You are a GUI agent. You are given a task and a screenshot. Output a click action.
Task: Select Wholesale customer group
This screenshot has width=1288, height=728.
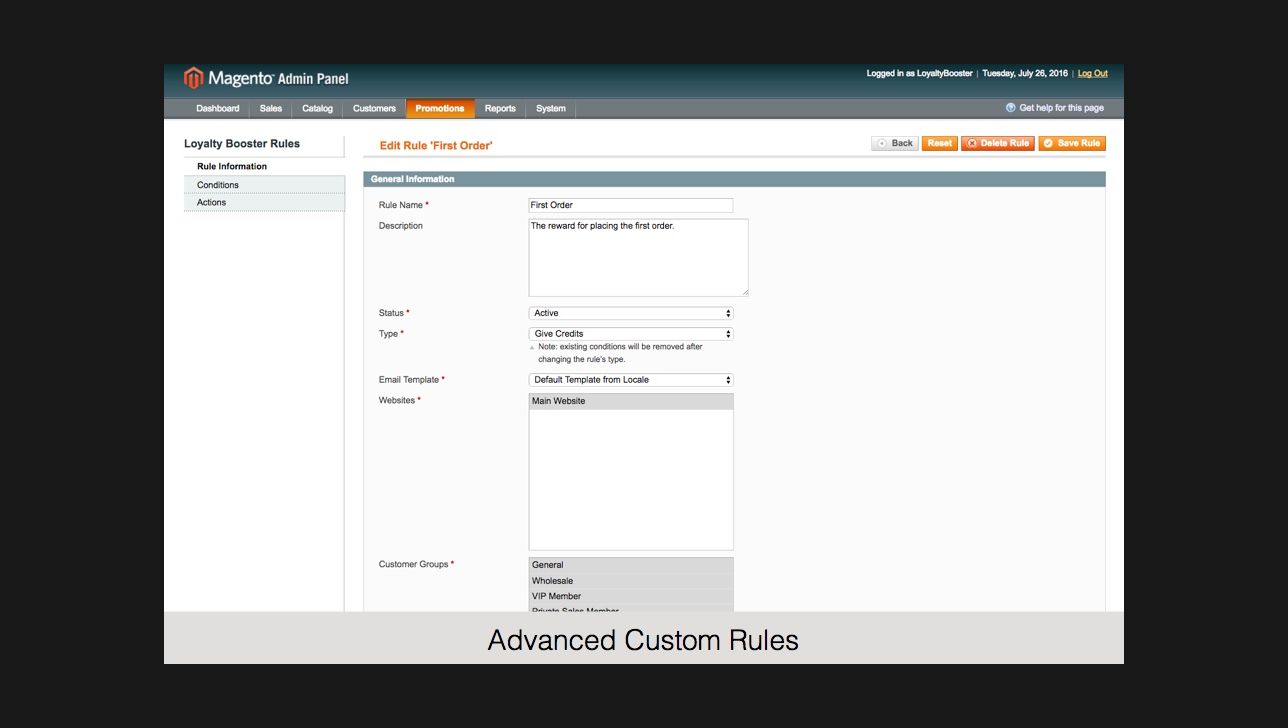(x=631, y=581)
